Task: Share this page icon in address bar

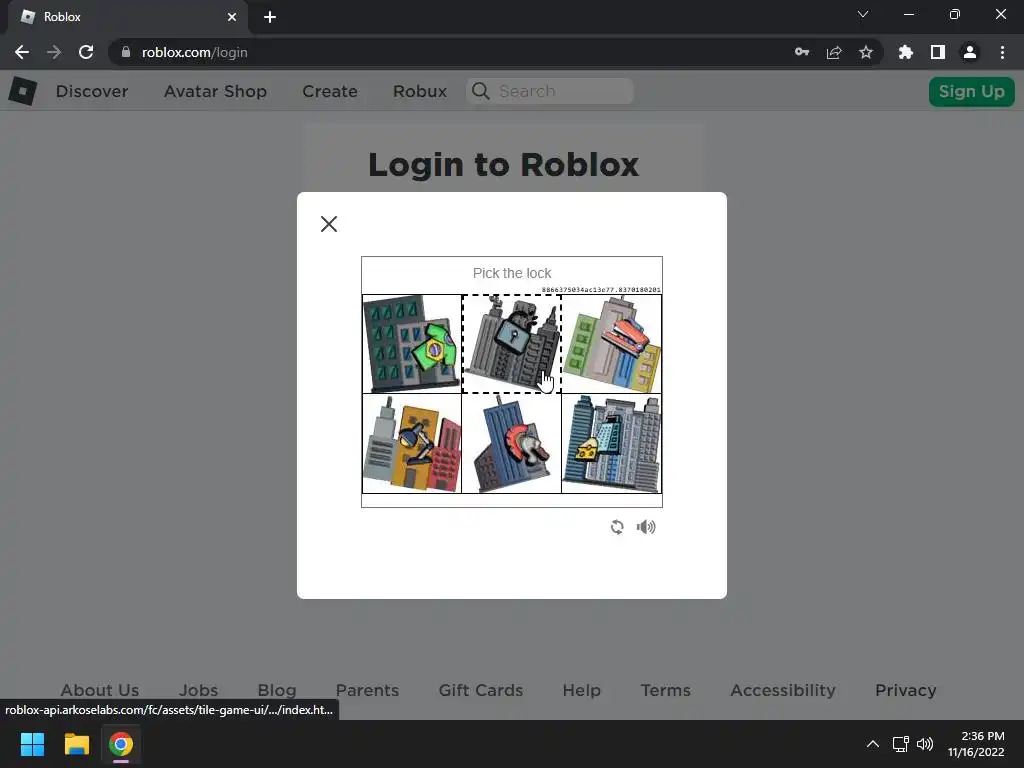Action: coord(834,52)
